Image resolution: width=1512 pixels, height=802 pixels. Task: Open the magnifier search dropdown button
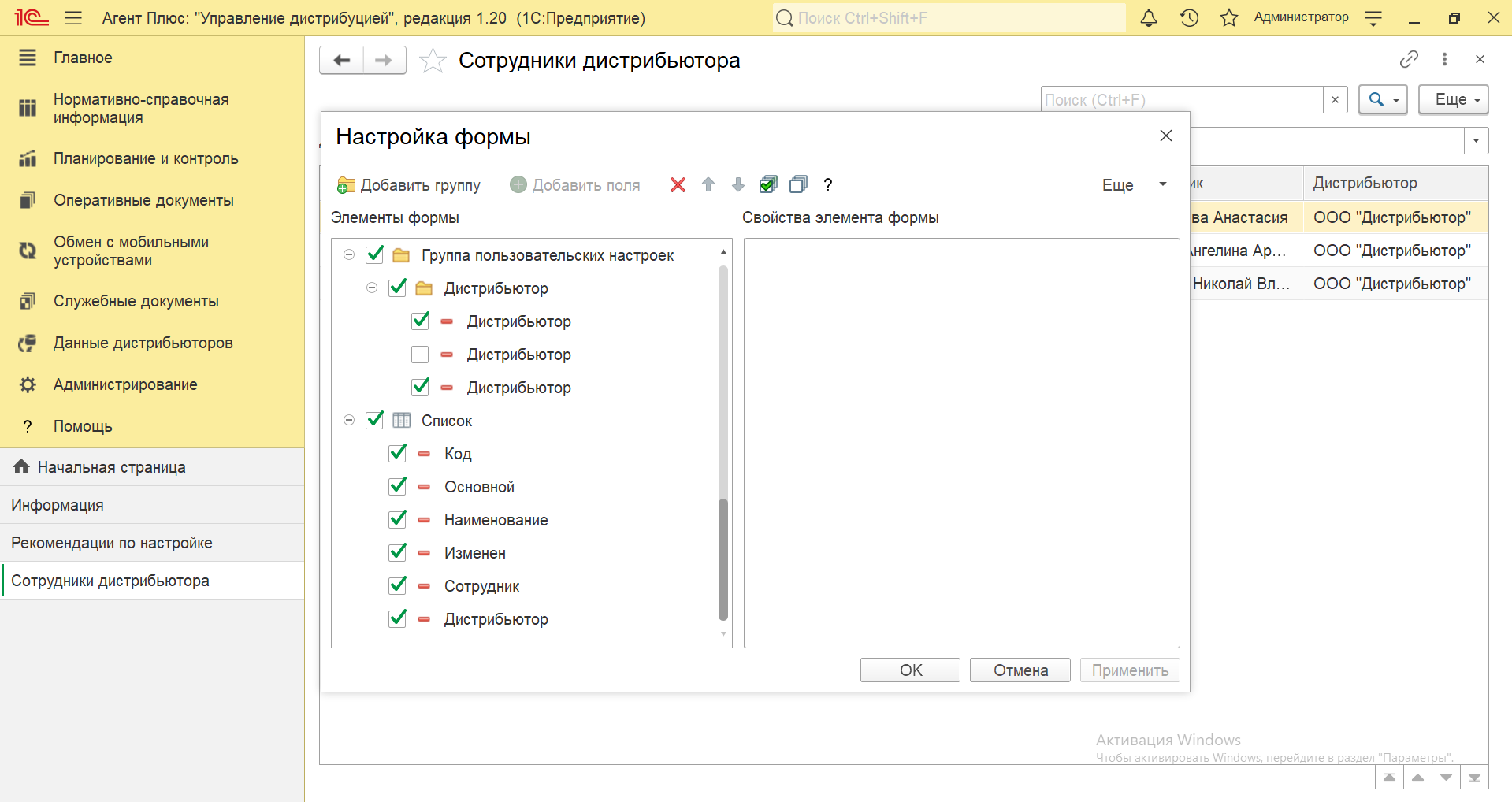[1384, 100]
